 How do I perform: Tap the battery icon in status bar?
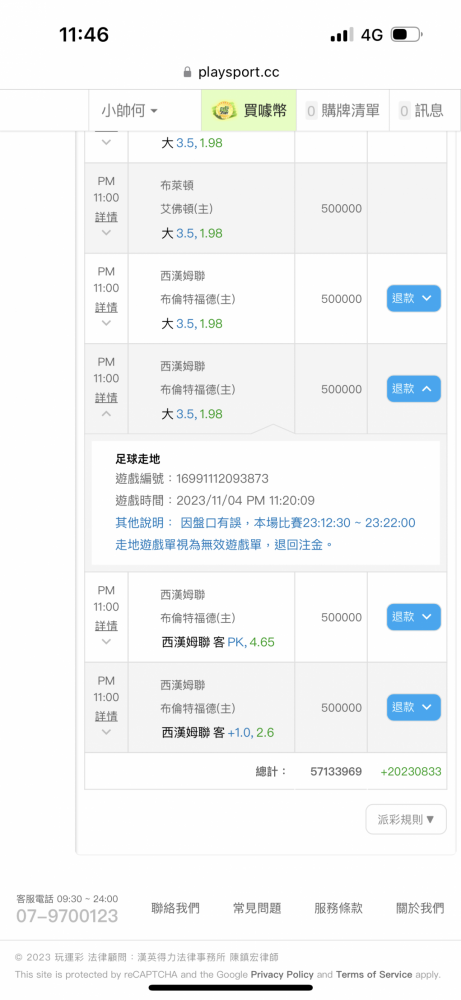tap(407, 35)
